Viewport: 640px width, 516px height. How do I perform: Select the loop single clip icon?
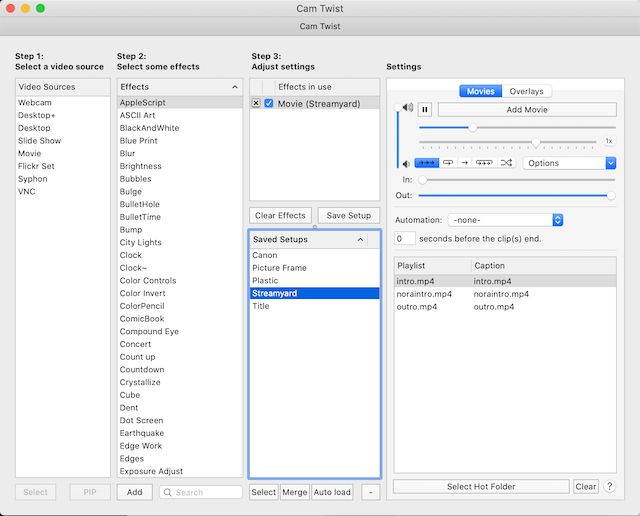447,163
